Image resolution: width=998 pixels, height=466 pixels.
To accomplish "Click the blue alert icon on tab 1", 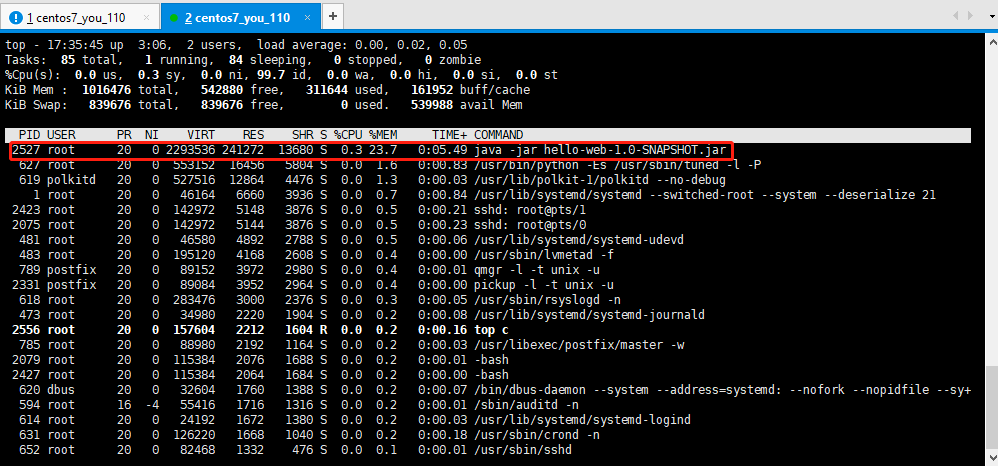I will coord(17,17).
